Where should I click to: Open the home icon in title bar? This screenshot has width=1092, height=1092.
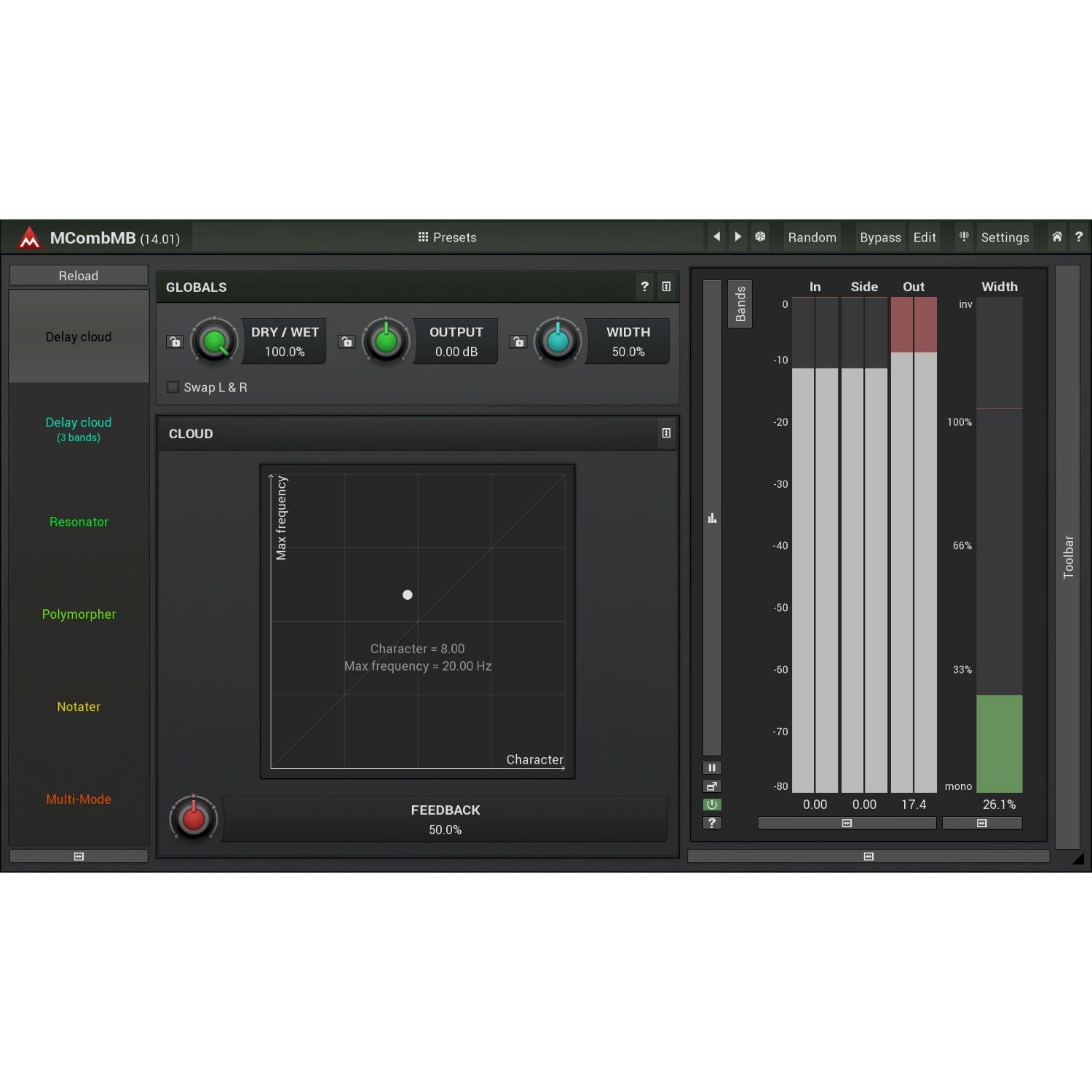point(1057,237)
